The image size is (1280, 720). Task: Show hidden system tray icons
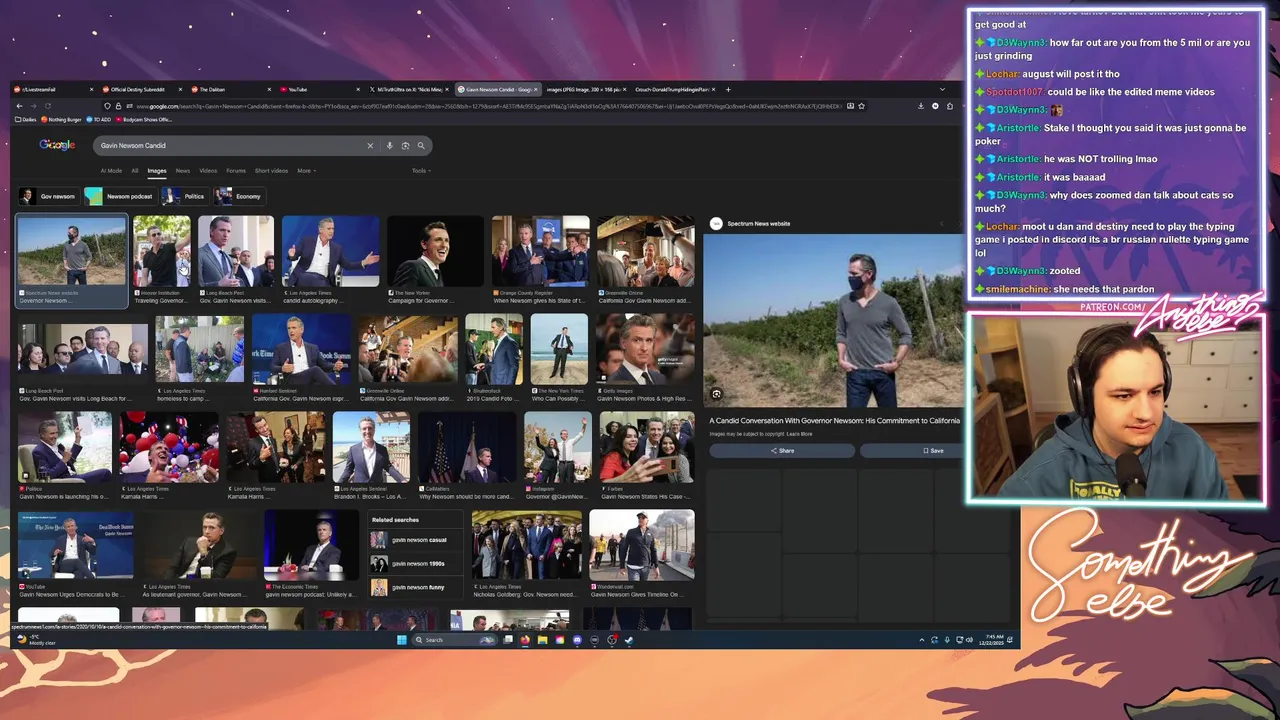[921, 640]
